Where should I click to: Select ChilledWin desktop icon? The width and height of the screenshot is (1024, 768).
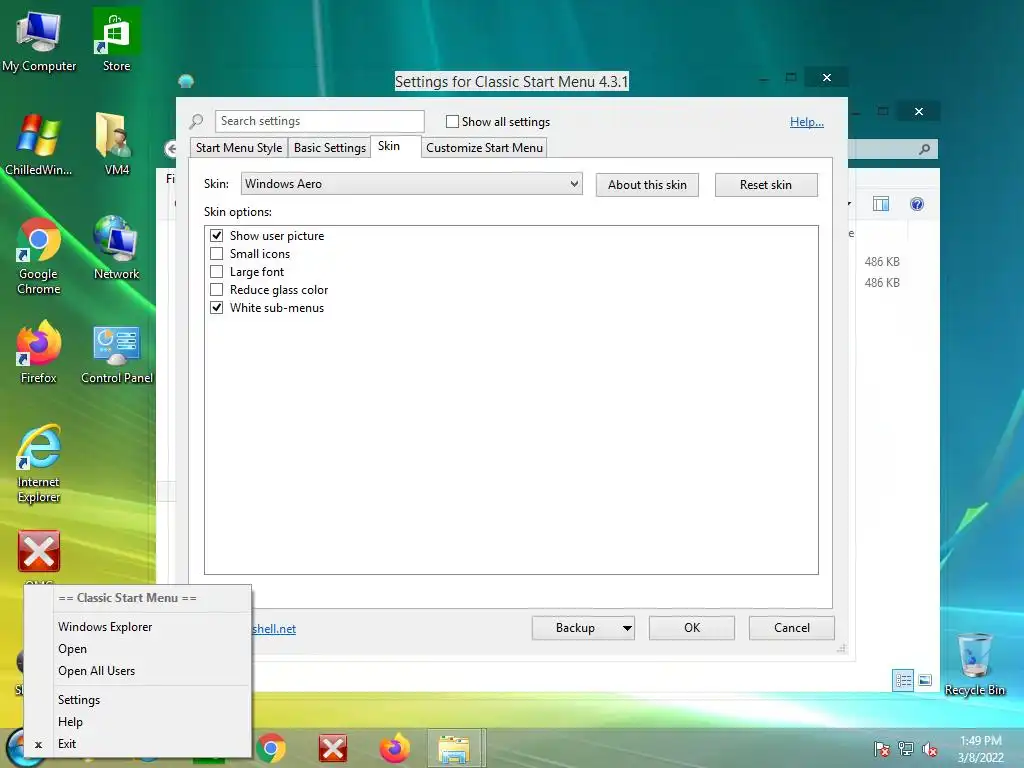click(x=39, y=144)
